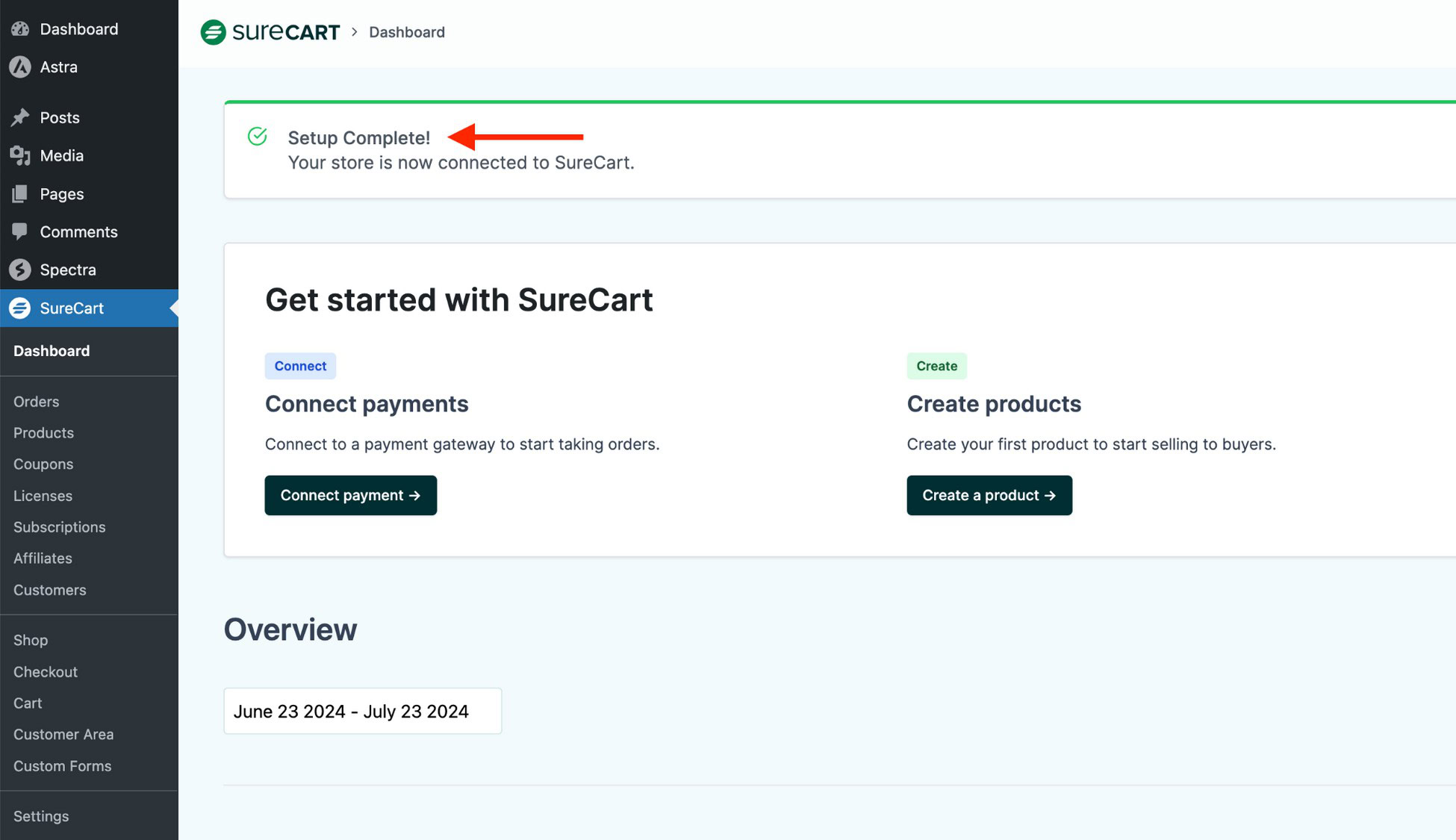Open Customer Area in sidebar
The width and height of the screenshot is (1456, 840).
point(63,735)
